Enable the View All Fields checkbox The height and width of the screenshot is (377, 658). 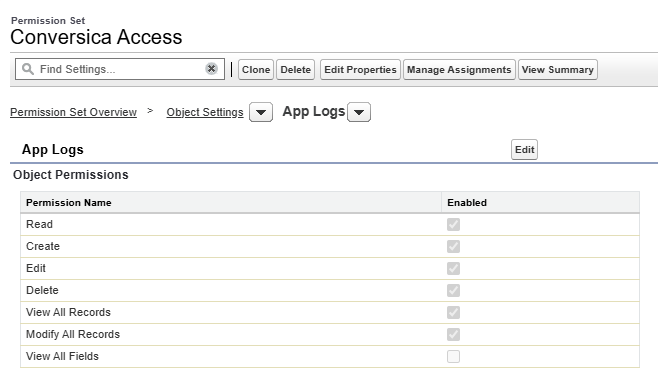(x=453, y=356)
